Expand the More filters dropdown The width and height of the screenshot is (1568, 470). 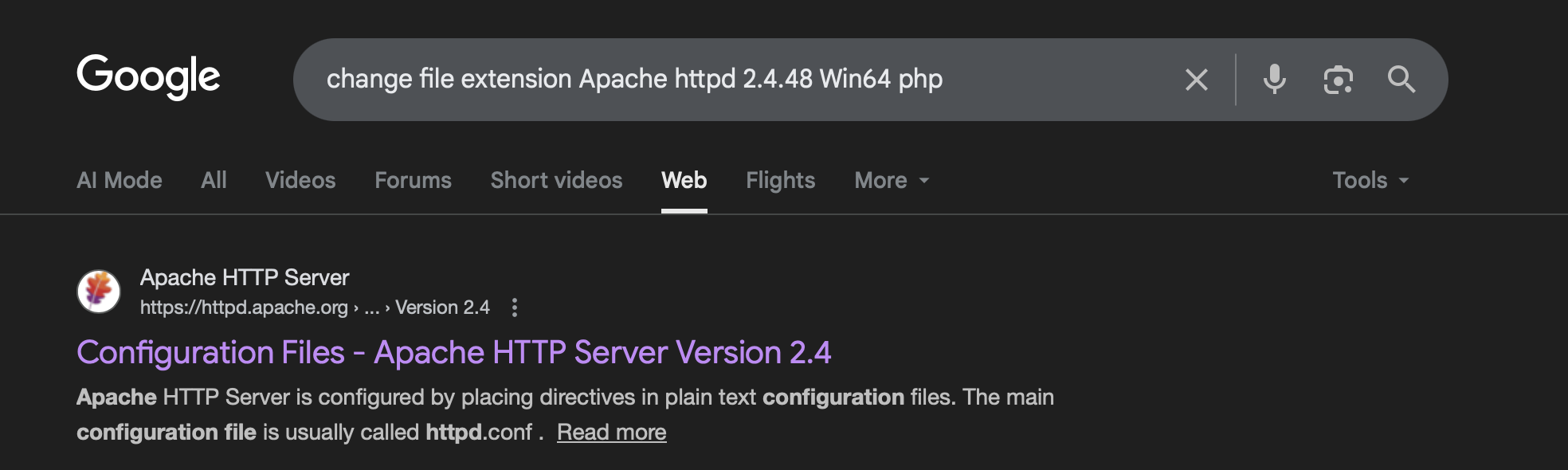click(x=892, y=181)
